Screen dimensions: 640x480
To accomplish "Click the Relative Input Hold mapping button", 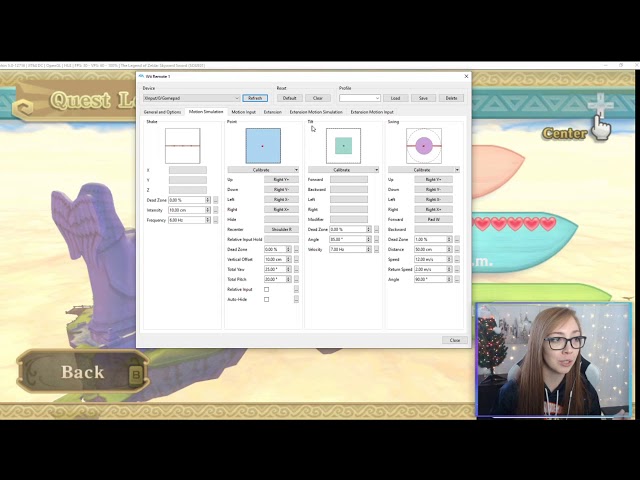I will pos(281,240).
